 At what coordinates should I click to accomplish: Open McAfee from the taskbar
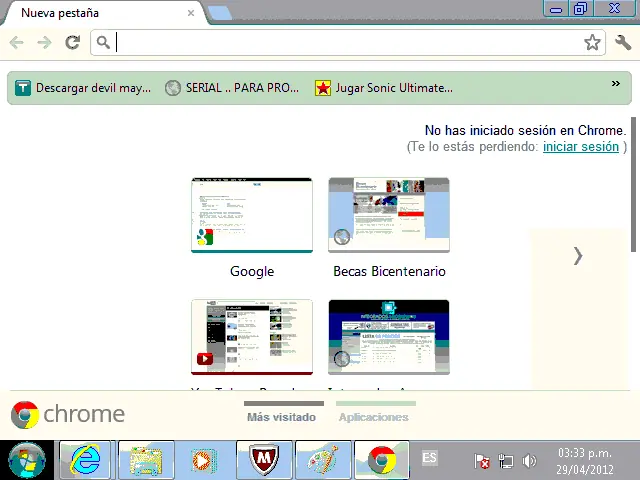click(264, 460)
